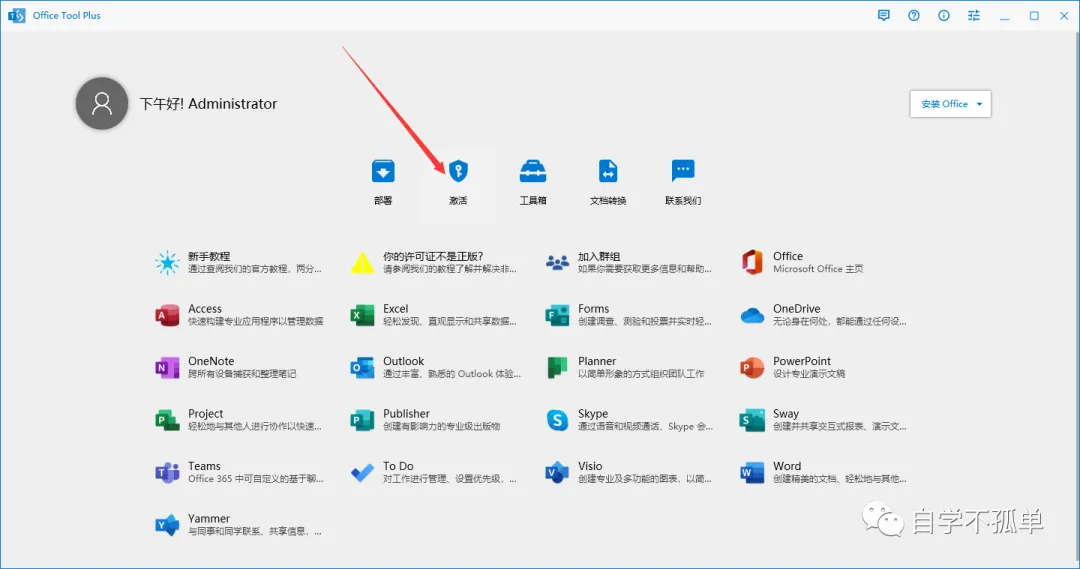This screenshot has width=1080, height=569.
Task: Click the 新手教程 title text
Action: 209,256
